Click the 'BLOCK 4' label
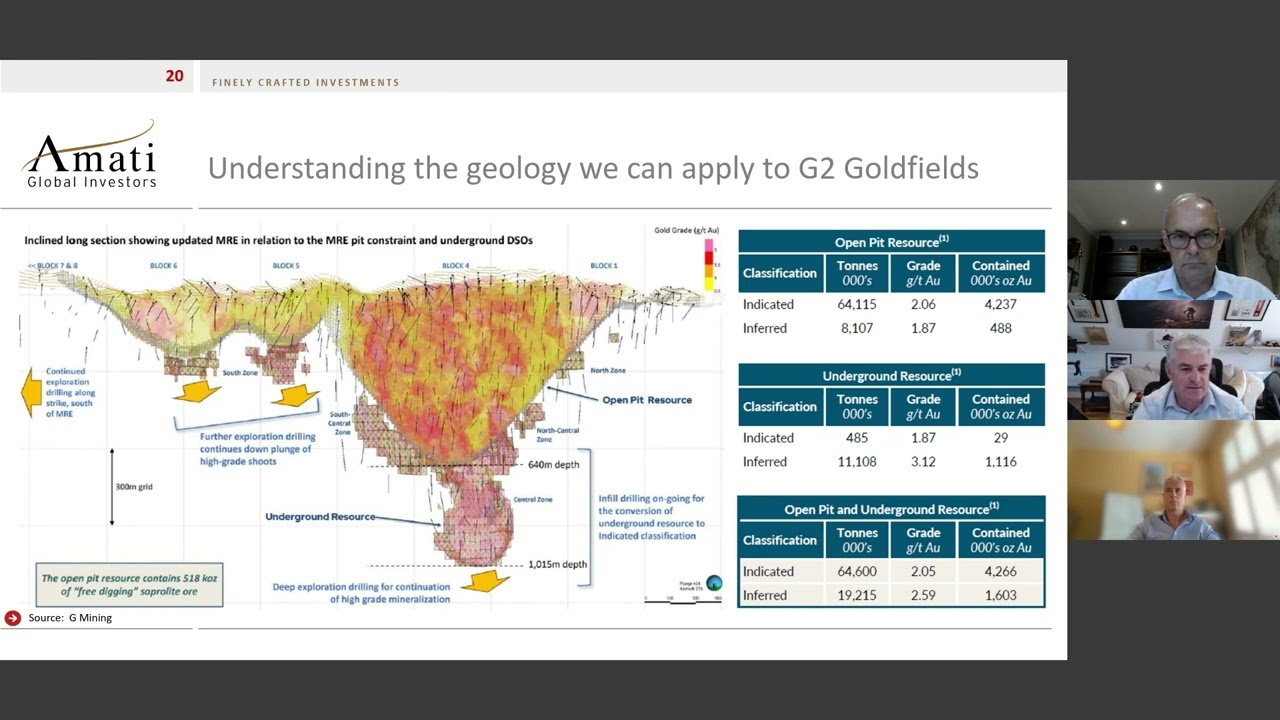The width and height of the screenshot is (1280, 720). (x=455, y=266)
